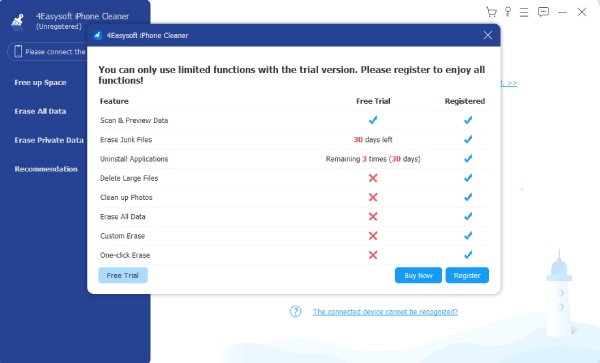600x363 pixels.
Task: Click Registered checkmark for Delete Large Files
Action: tap(468, 178)
